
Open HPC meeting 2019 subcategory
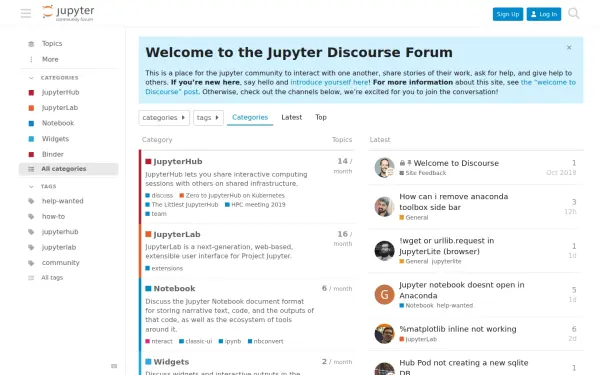255,205
